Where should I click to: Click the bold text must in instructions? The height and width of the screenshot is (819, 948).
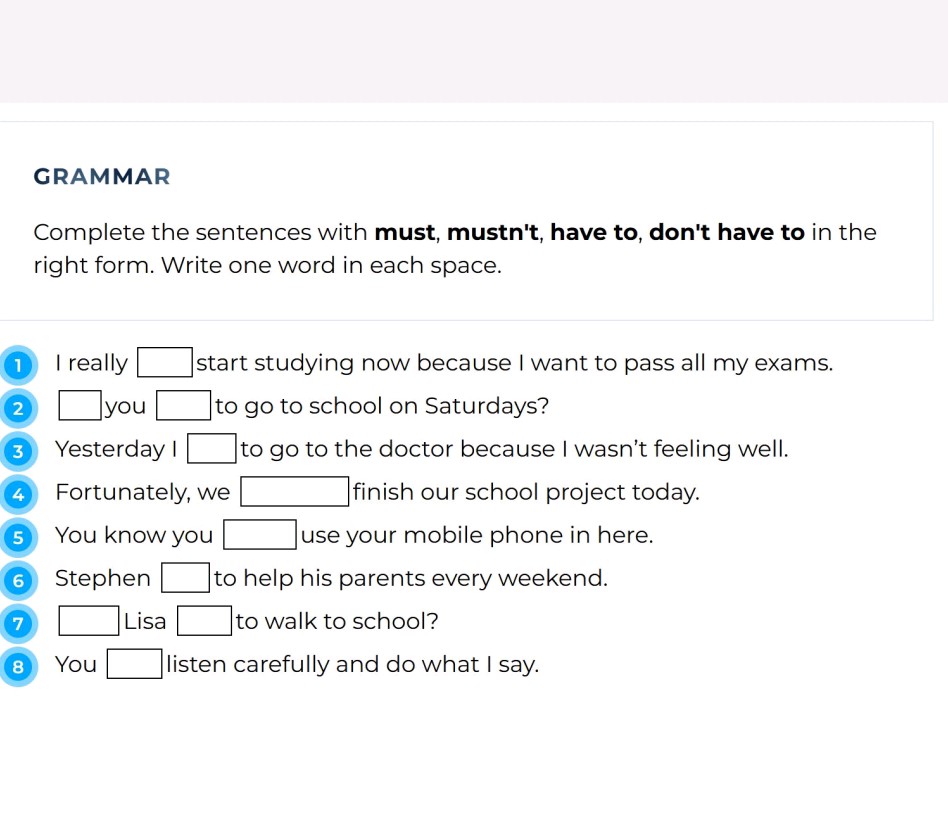tap(406, 232)
